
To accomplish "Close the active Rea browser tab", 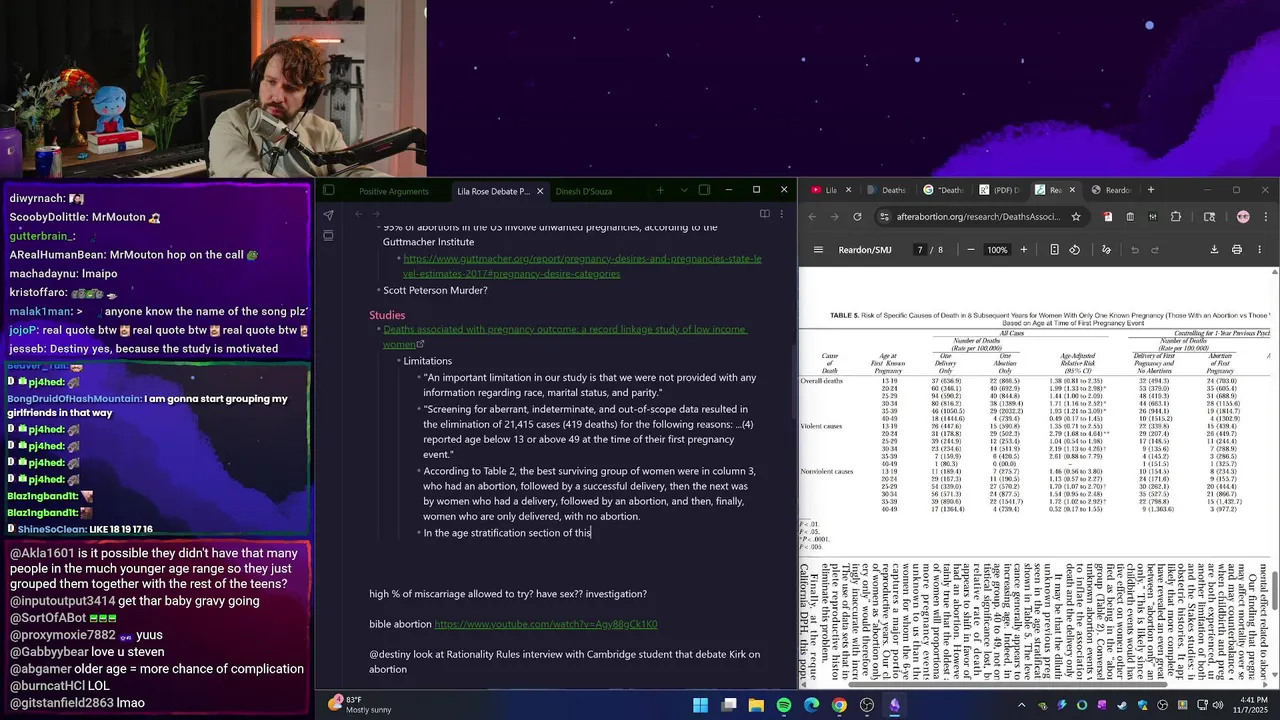I will (x=1072, y=190).
